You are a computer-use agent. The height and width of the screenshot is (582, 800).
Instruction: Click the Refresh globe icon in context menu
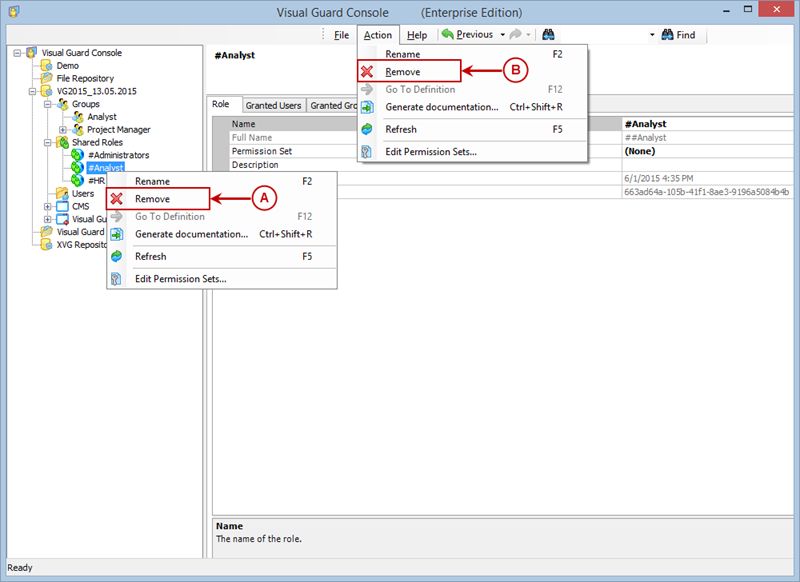pos(117,256)
